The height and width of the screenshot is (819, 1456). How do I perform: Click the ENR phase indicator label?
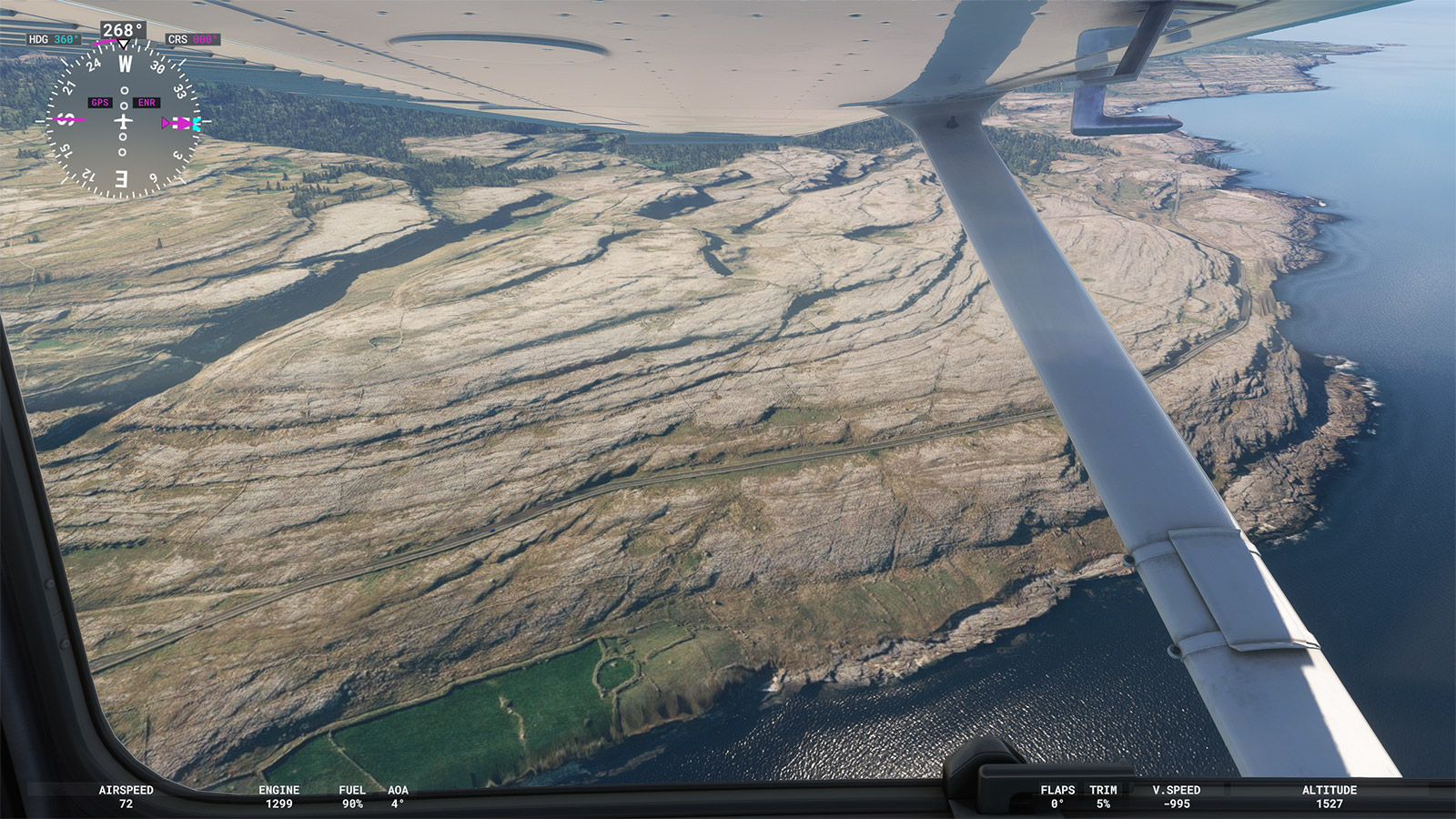[x=147, y=103]
